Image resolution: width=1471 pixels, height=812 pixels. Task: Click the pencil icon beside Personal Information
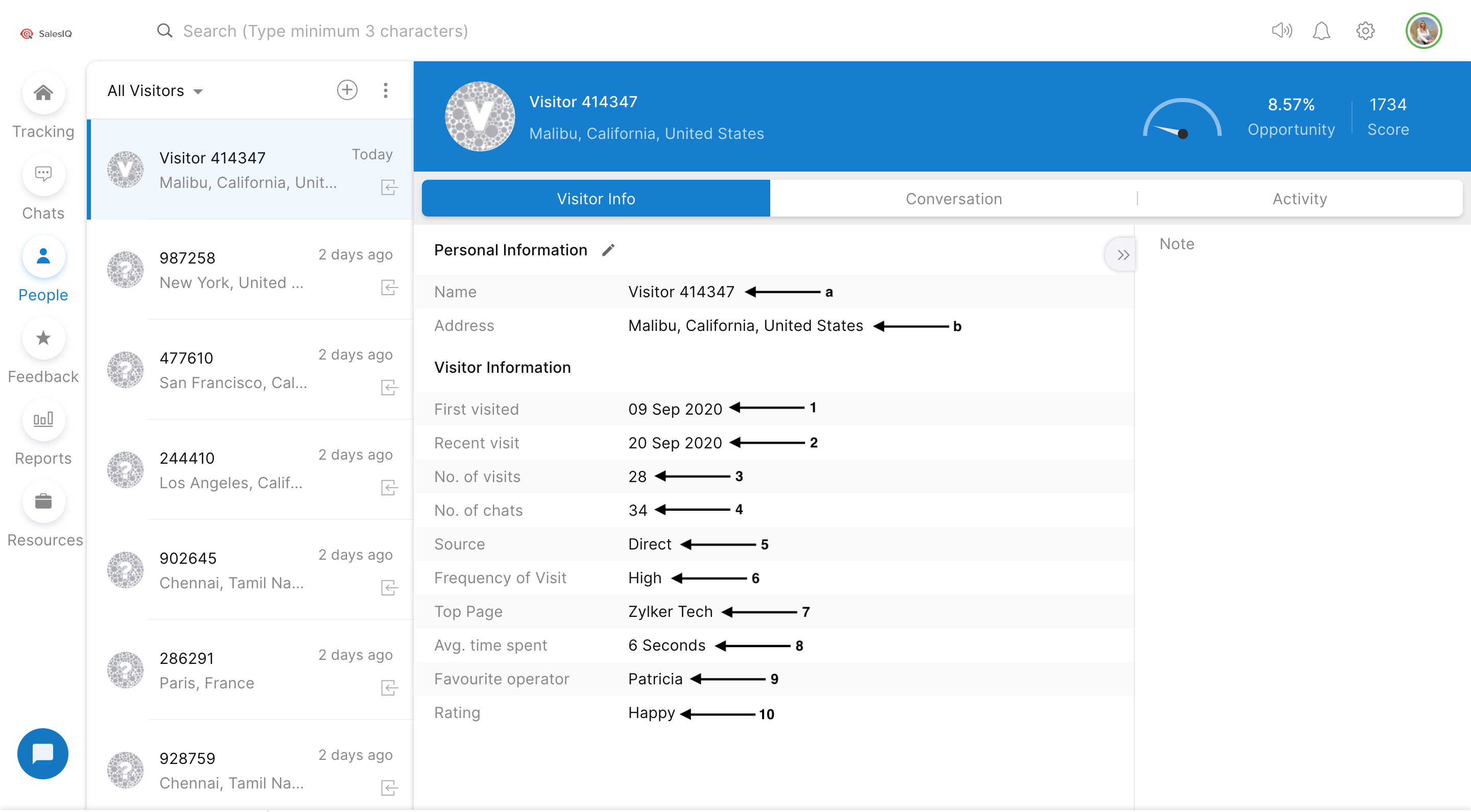(x=608, y=250)
